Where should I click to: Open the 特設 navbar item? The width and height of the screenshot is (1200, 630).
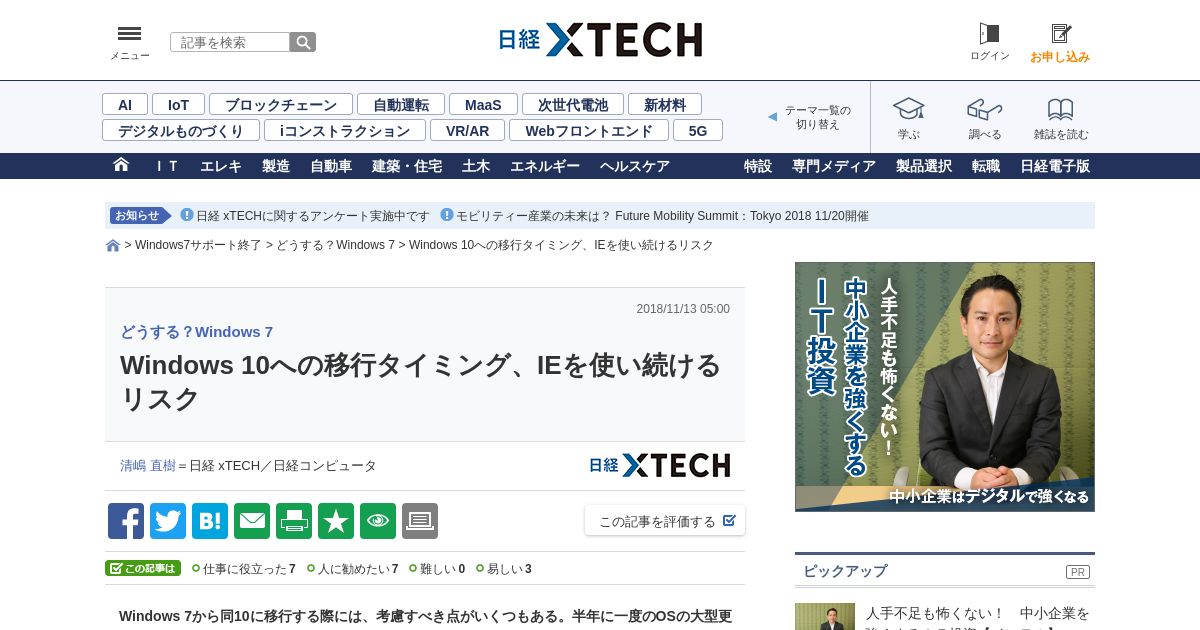[758, 166]
